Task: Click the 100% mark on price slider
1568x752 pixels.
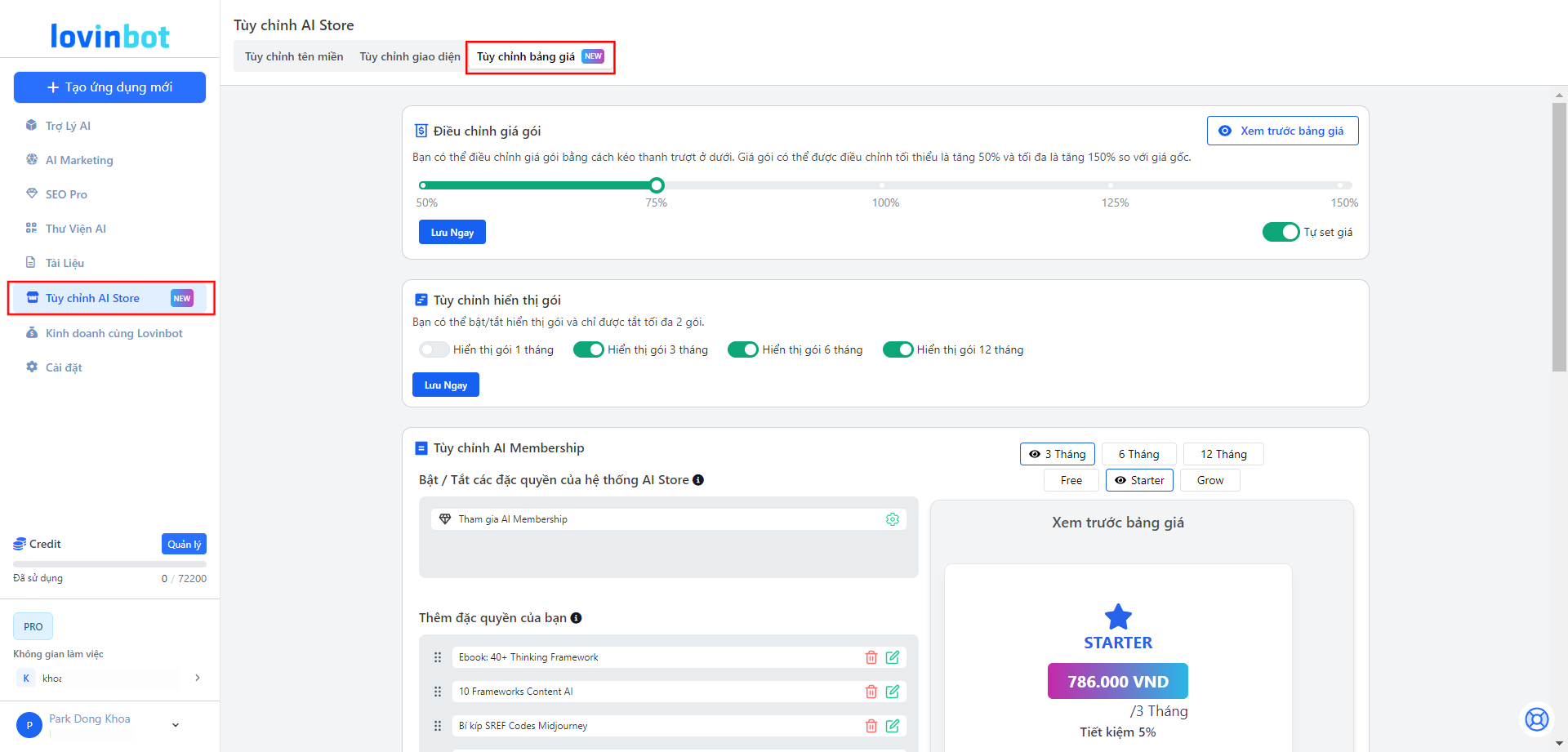Action: (x=882, y=185)
